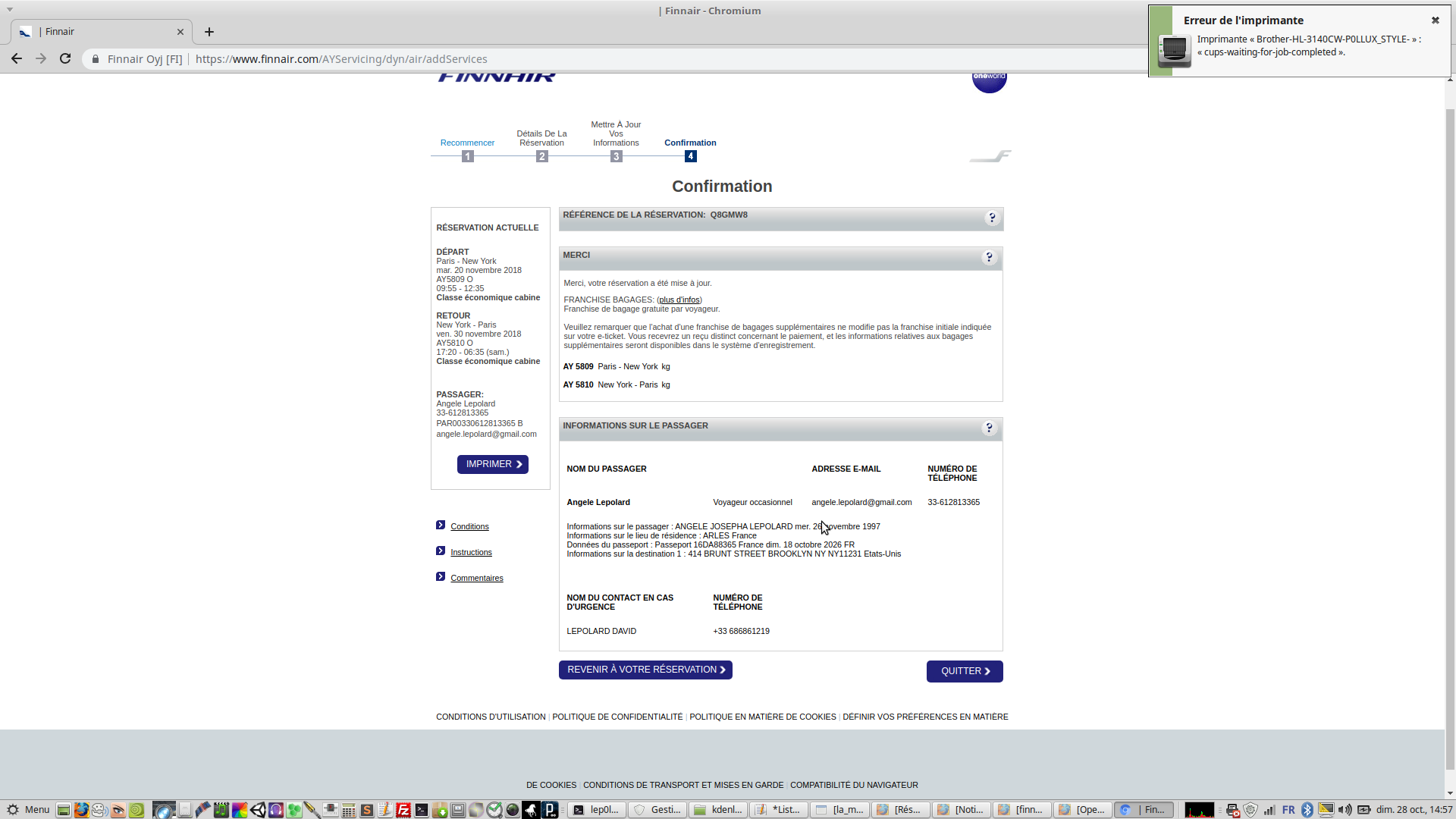Open the volume control in system tray
1456x819 pixels.
[x=1345, y=810]
